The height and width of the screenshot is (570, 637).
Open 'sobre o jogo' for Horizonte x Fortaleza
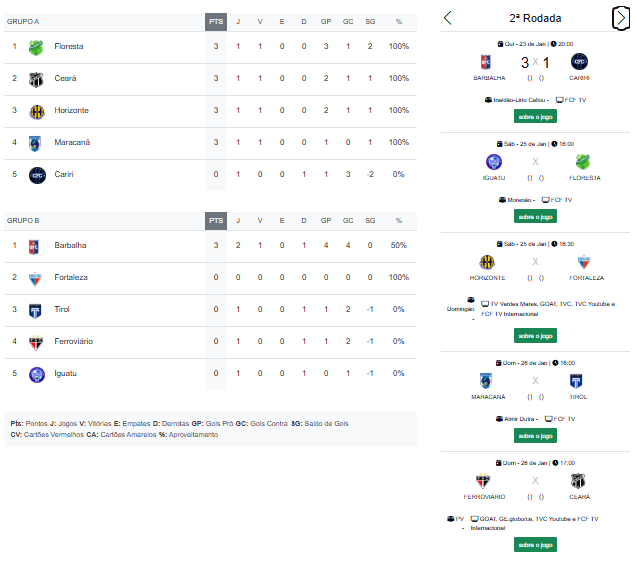[535, 336]
